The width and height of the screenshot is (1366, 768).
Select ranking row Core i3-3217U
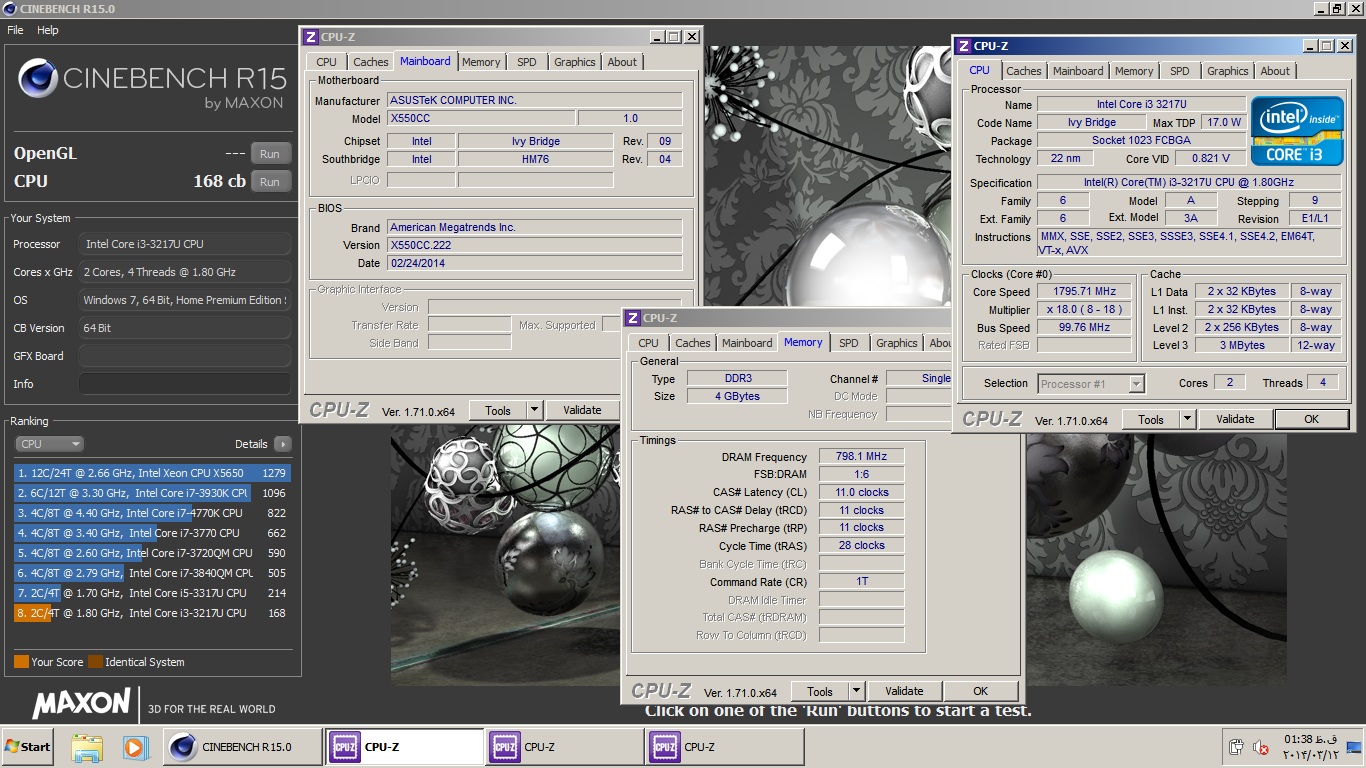(x=152, y=613)
